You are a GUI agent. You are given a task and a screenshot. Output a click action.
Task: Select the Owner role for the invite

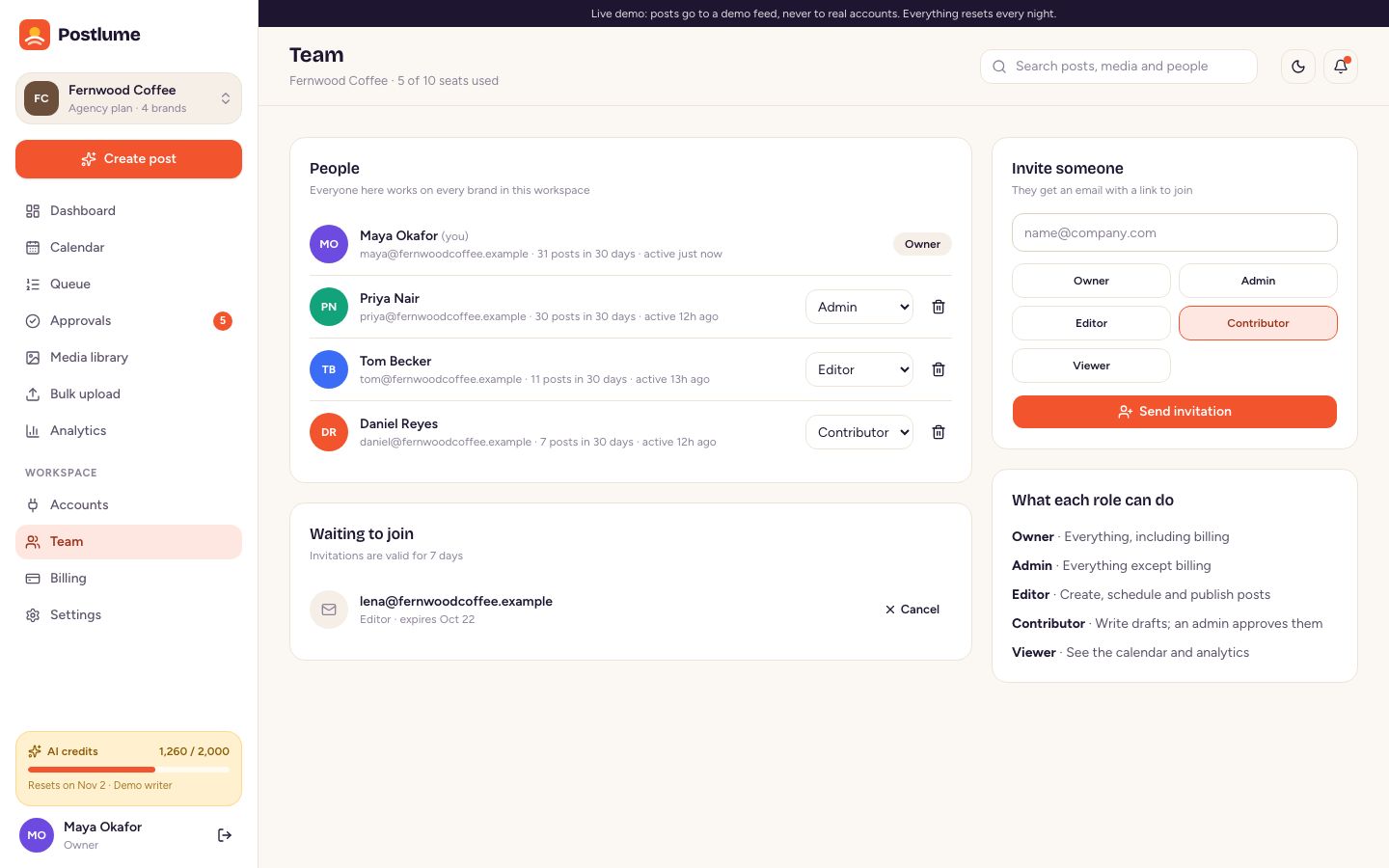pos(1091,281)
